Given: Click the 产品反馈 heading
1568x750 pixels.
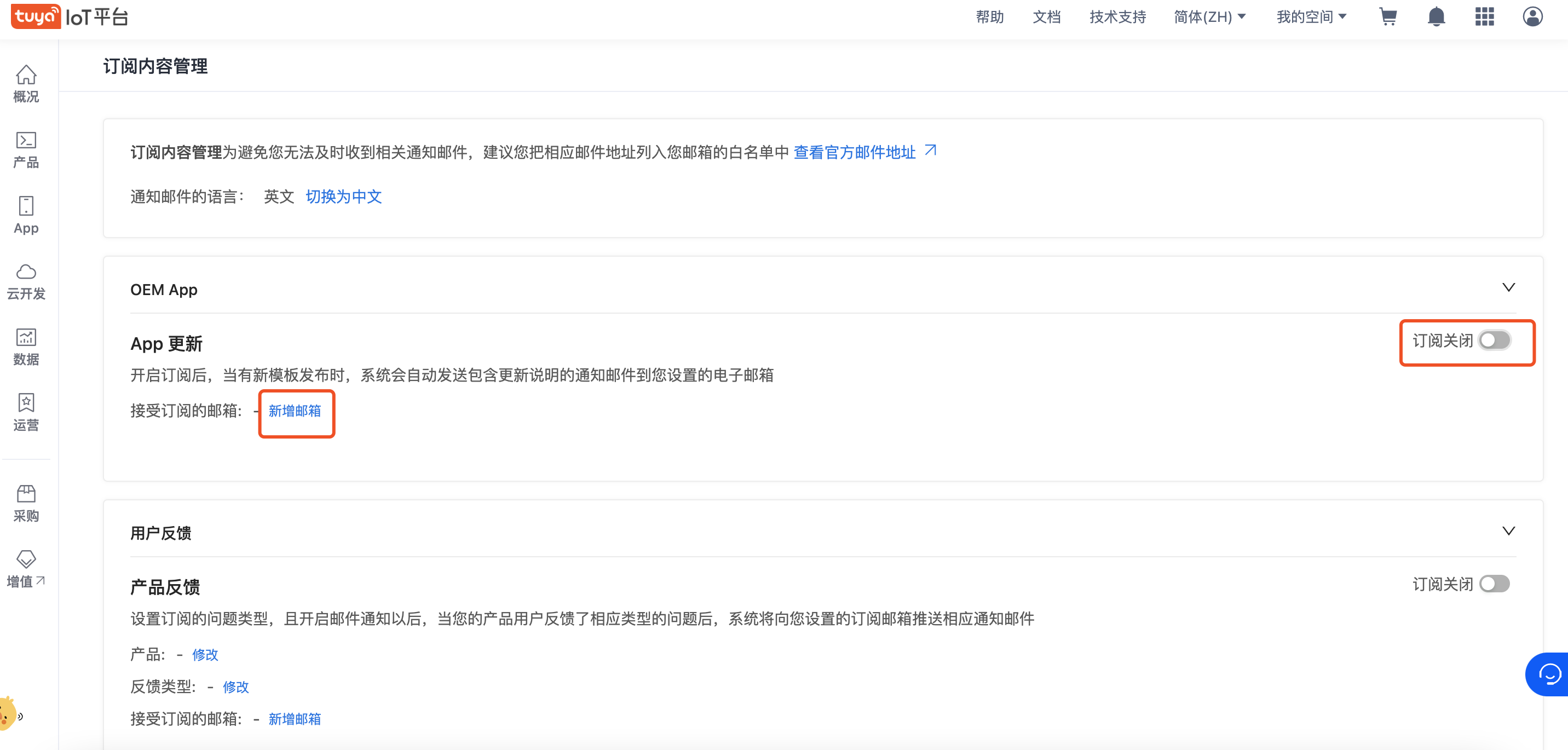Looking at the screenshot, I should tap(165, 587).
